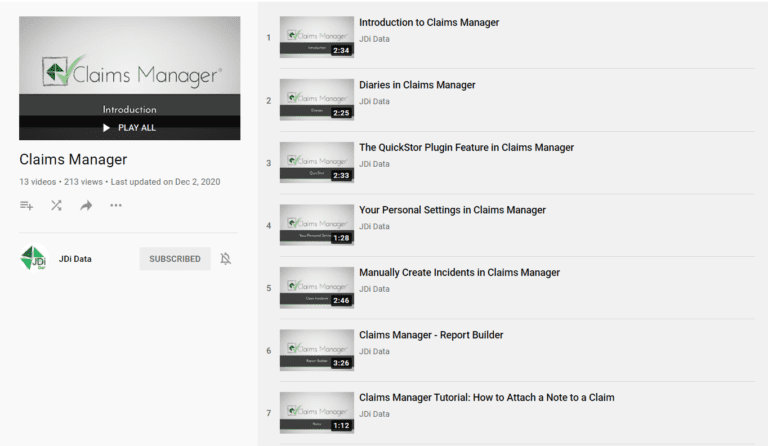Open the Diaries in Claims Manager video

click(x=417, y=85)
